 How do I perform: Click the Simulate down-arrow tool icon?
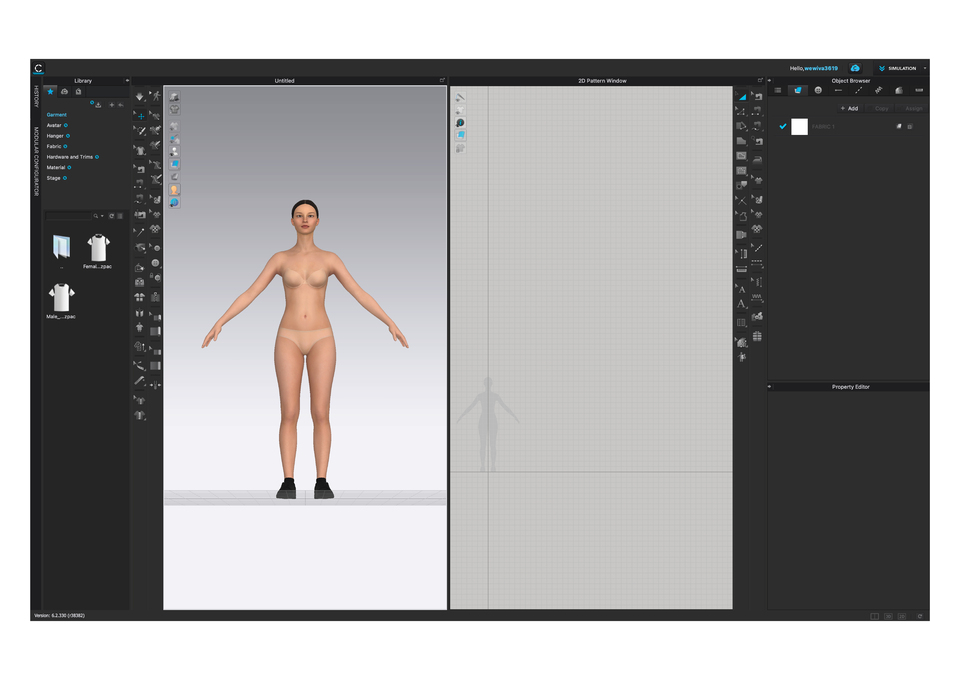pos(139,97)
